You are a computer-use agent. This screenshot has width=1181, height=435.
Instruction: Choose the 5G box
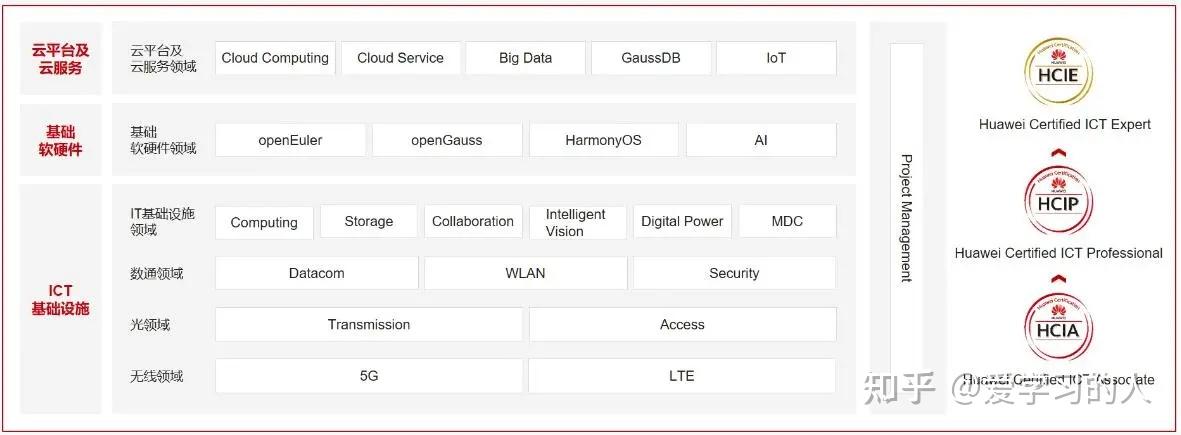pos(368,376)
